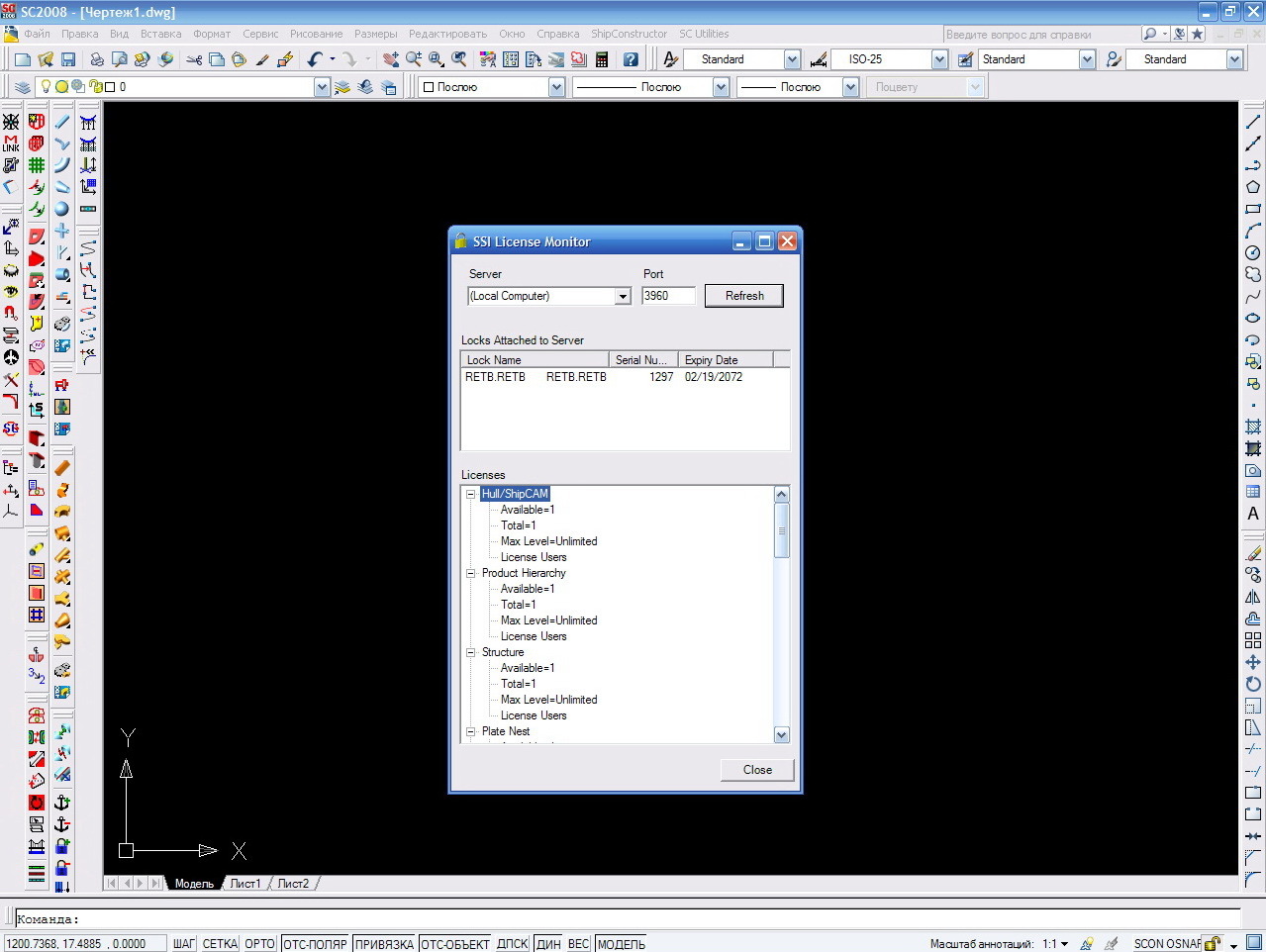The image size is (1266, 952).
Task: Toggle СЕТКА grid display
Action: coord(220,944)
